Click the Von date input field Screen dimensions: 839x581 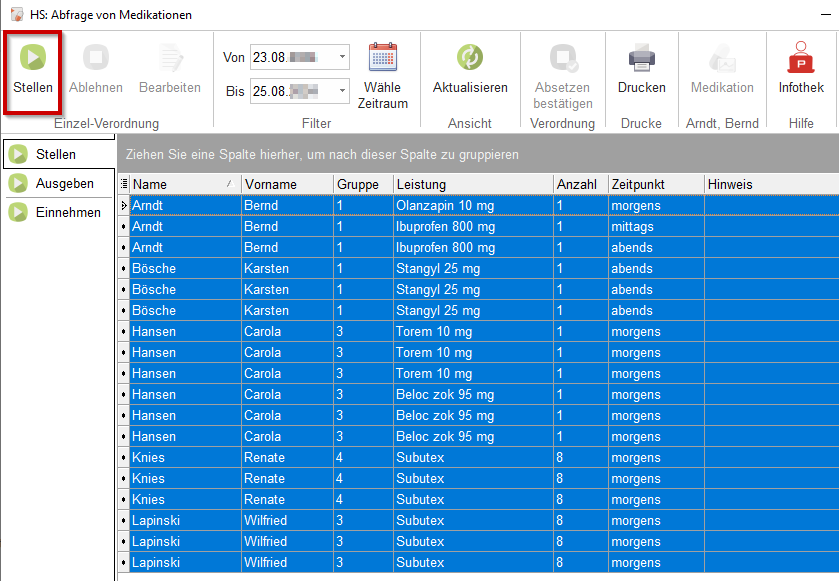tap(290, 57)
